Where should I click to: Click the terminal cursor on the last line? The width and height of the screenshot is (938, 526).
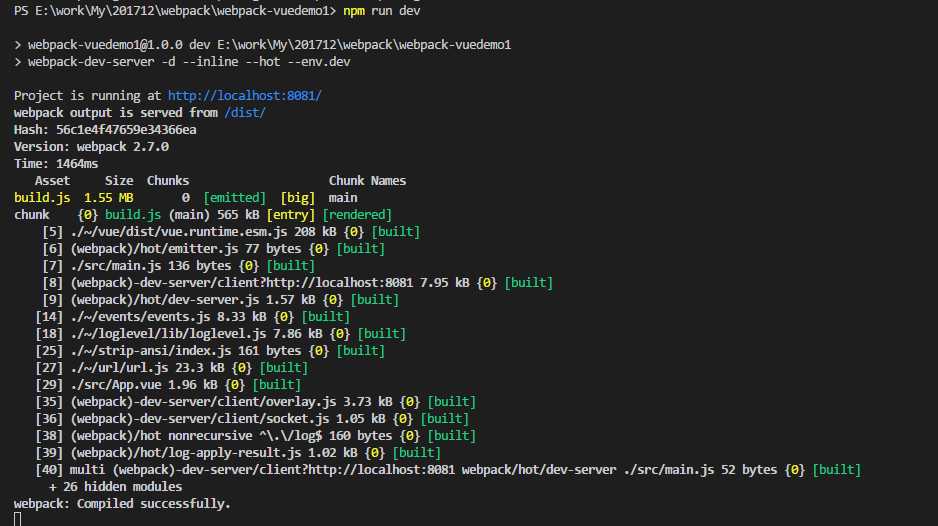pyautogui.click(x=17, y=519)
